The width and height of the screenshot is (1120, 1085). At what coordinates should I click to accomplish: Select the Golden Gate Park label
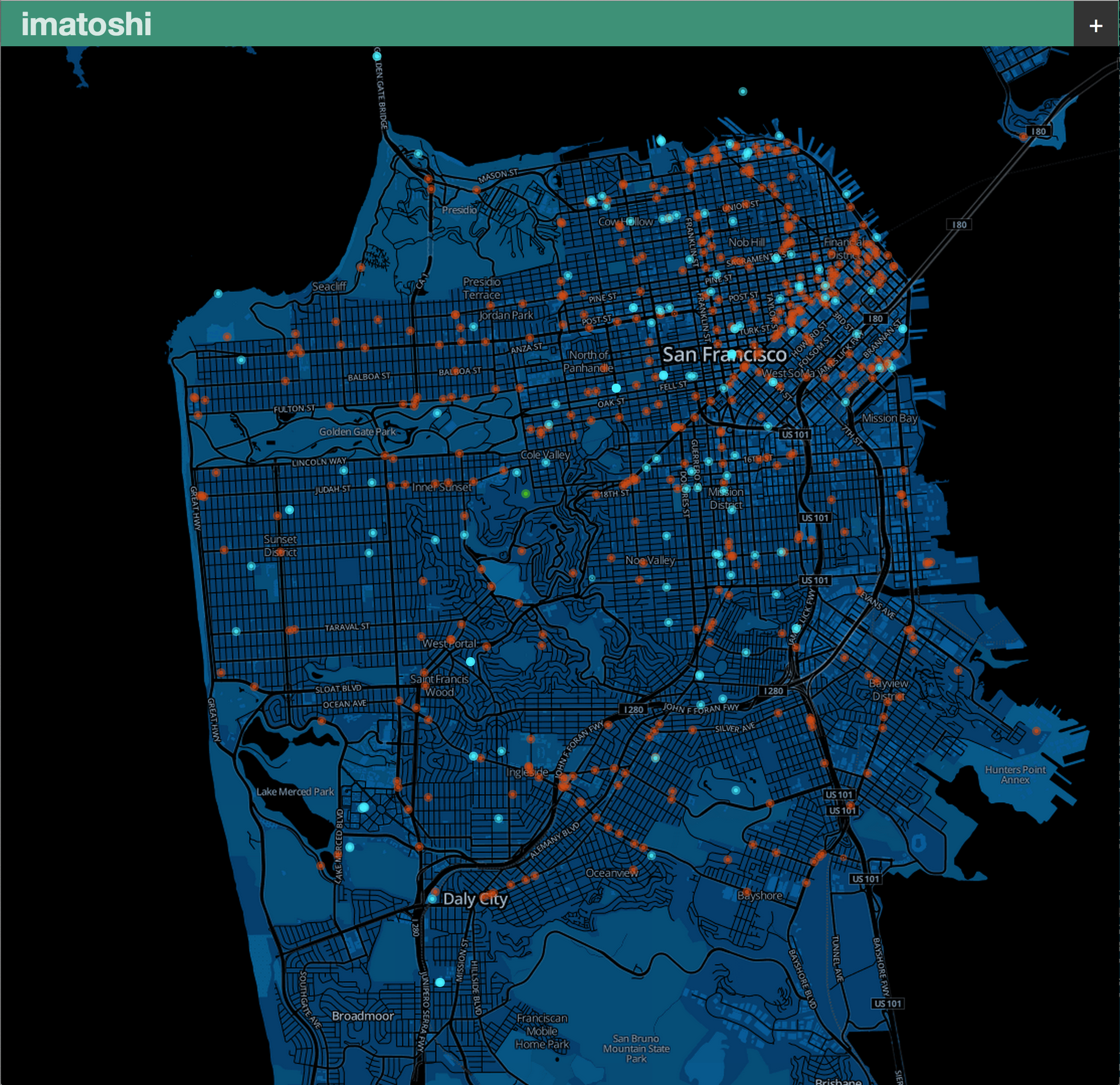point(357,431)
